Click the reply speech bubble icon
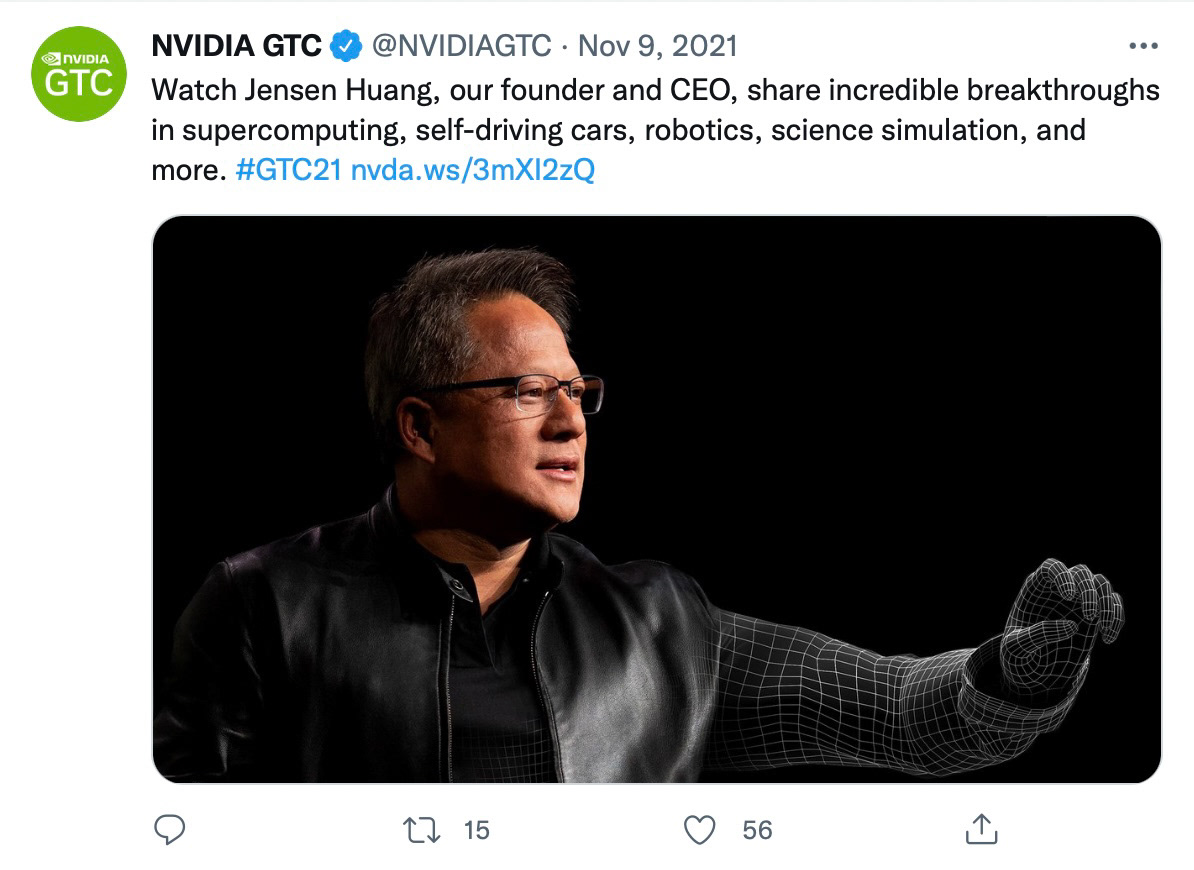This screenshot has width=1194, height=870. pos(169,830)
